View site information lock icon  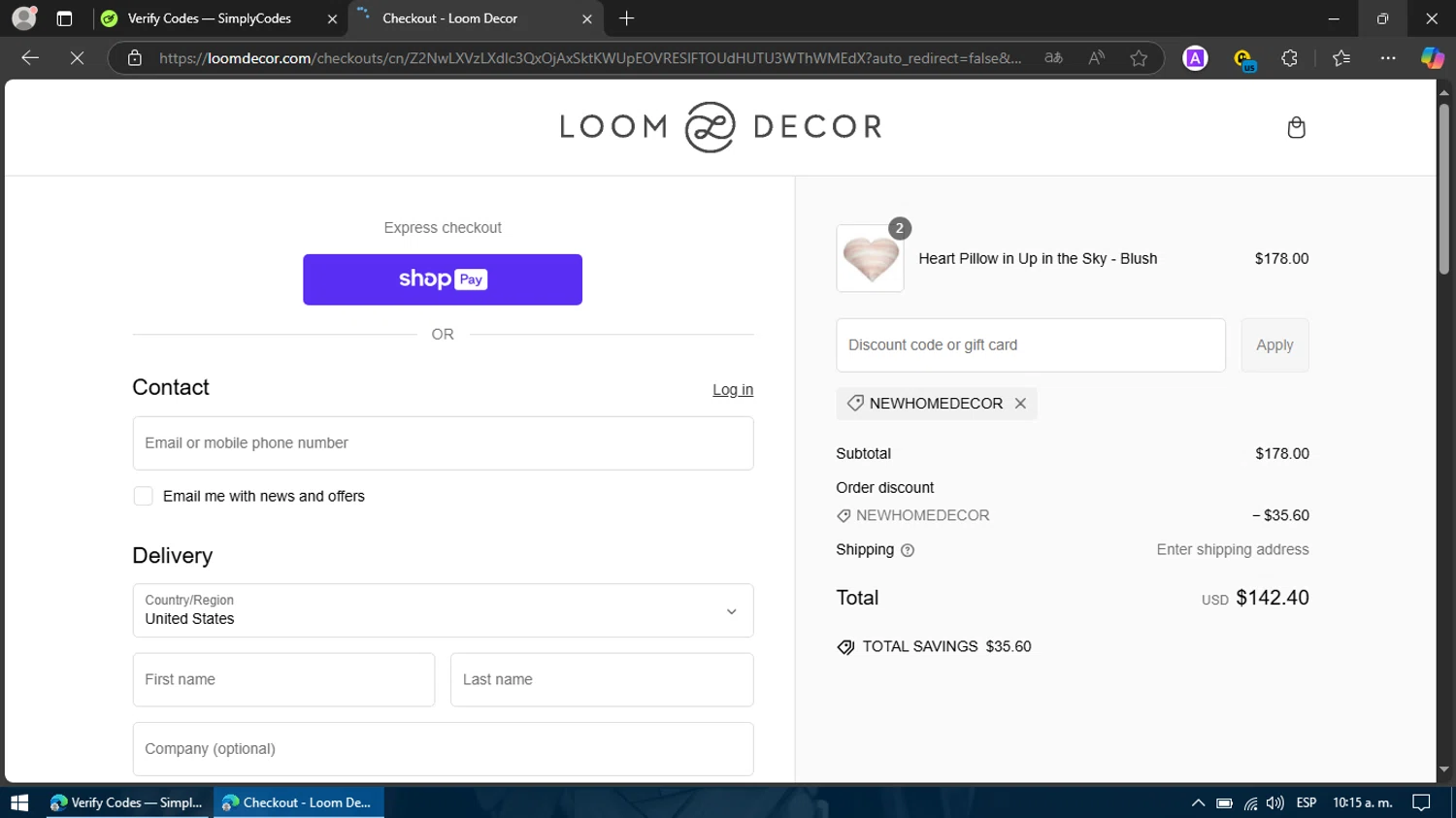pos(135,58)
